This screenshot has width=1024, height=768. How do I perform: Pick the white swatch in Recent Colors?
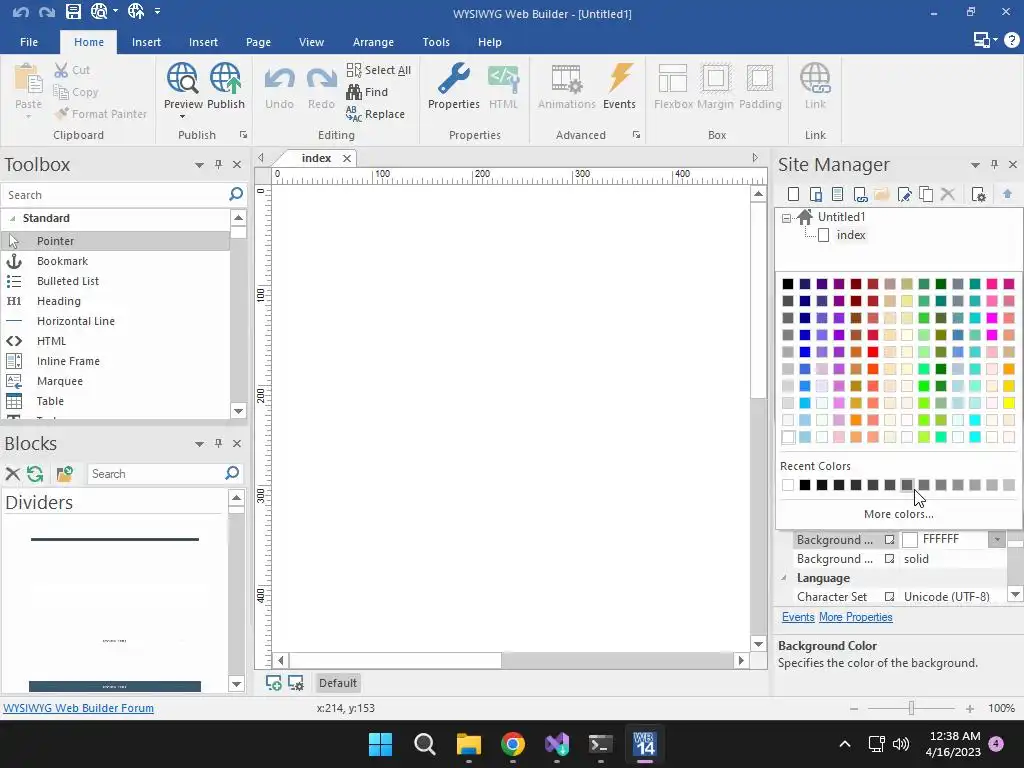click(788, 485)
